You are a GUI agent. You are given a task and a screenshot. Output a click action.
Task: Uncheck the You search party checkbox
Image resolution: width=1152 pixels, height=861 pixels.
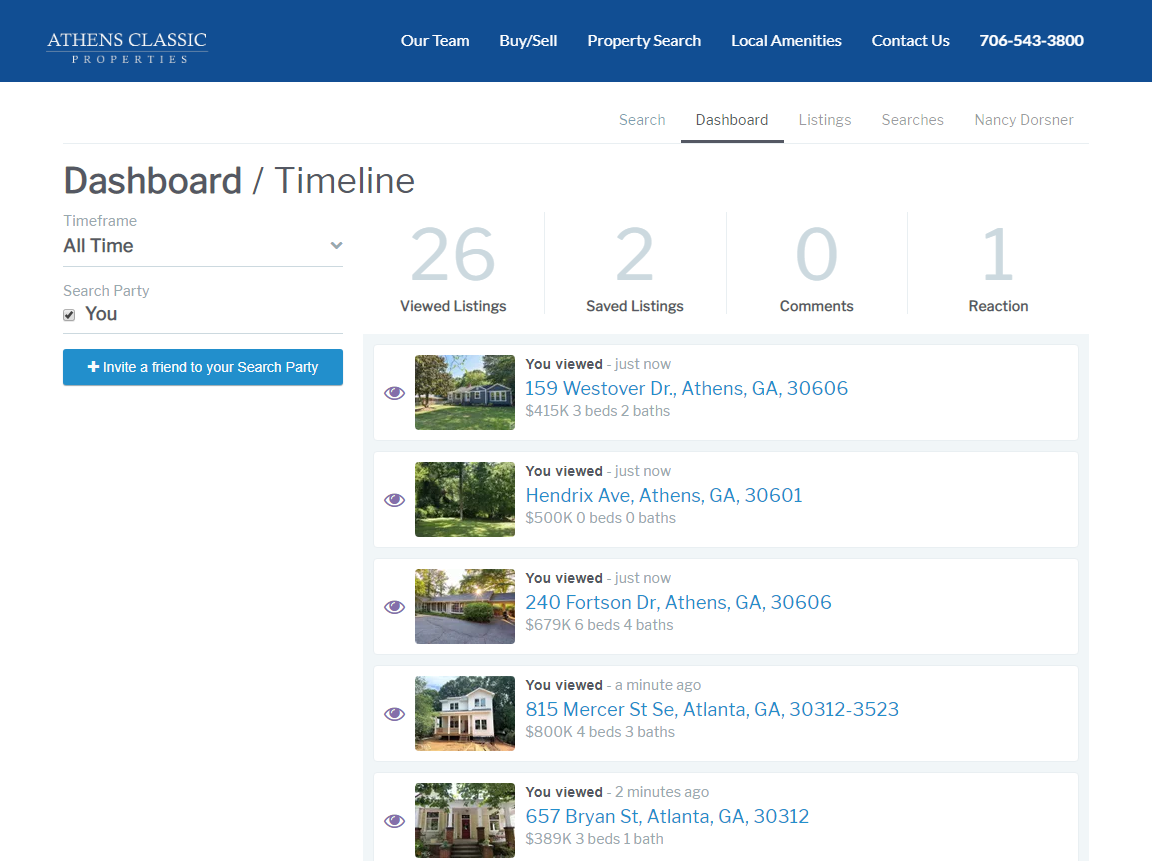(69, 315)
